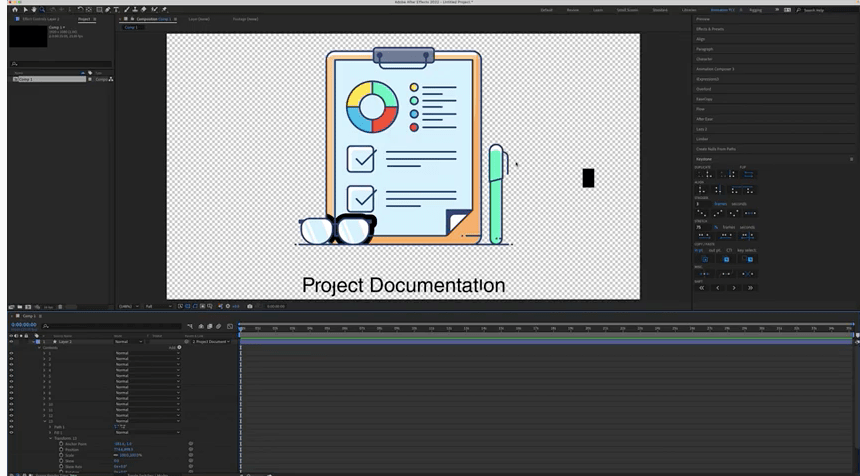Open Layer 2 blend mode dropdown
The height and width of the screenshot is (476, 860).
pos(128,342)
